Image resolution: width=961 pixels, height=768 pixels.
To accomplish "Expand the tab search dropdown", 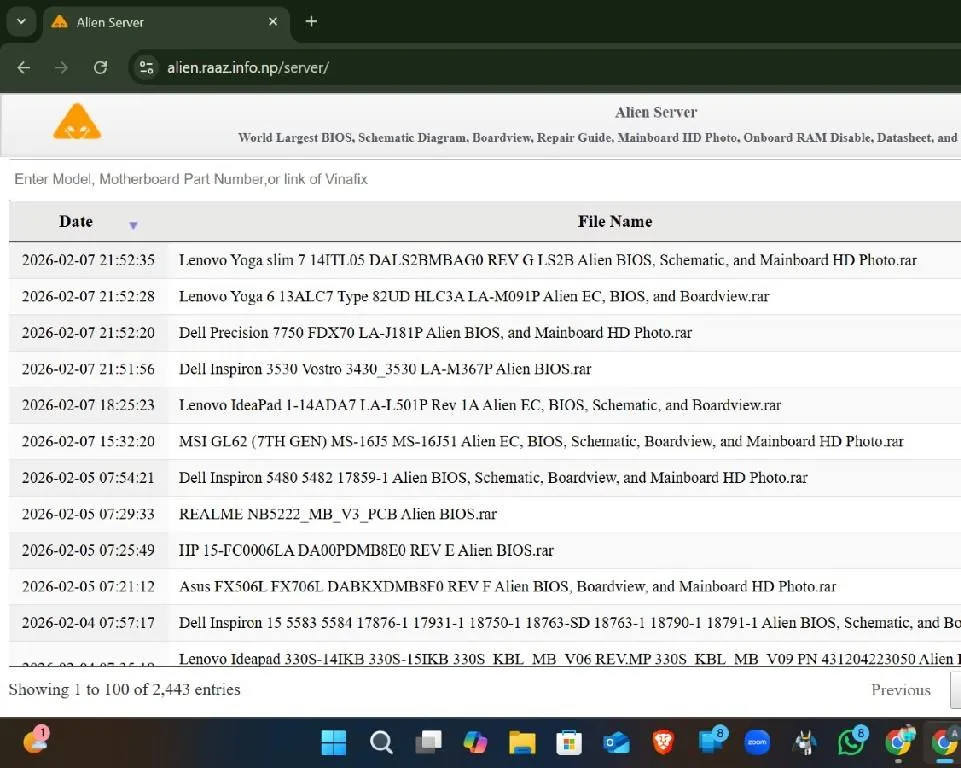I will point(23,21).
